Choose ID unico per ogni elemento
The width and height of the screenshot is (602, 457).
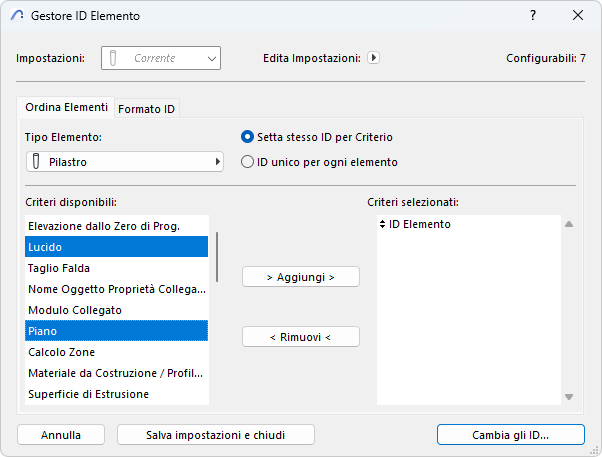point(247,162)
